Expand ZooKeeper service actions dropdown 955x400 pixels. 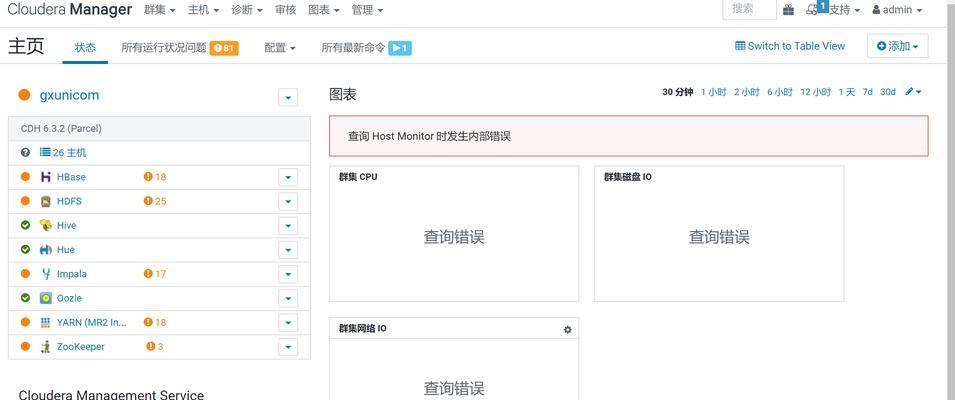pyautogui.click(x=288, y=347)
